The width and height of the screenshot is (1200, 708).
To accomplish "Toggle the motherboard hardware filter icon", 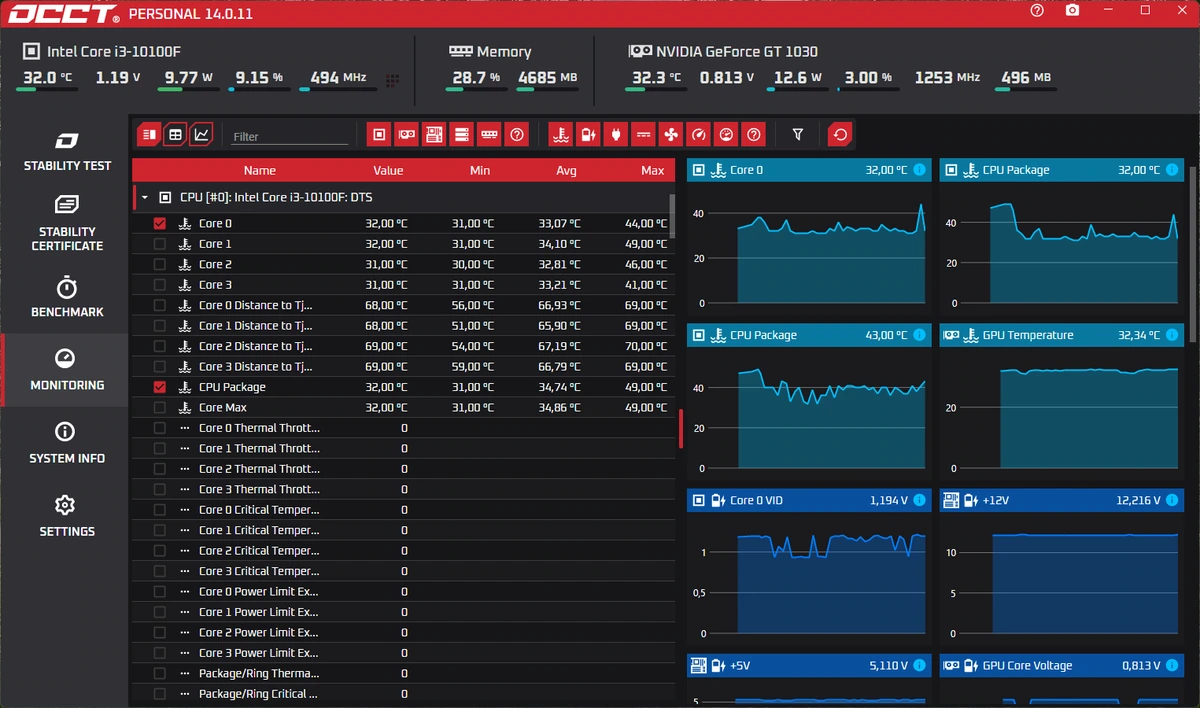I will coord(434,134).
